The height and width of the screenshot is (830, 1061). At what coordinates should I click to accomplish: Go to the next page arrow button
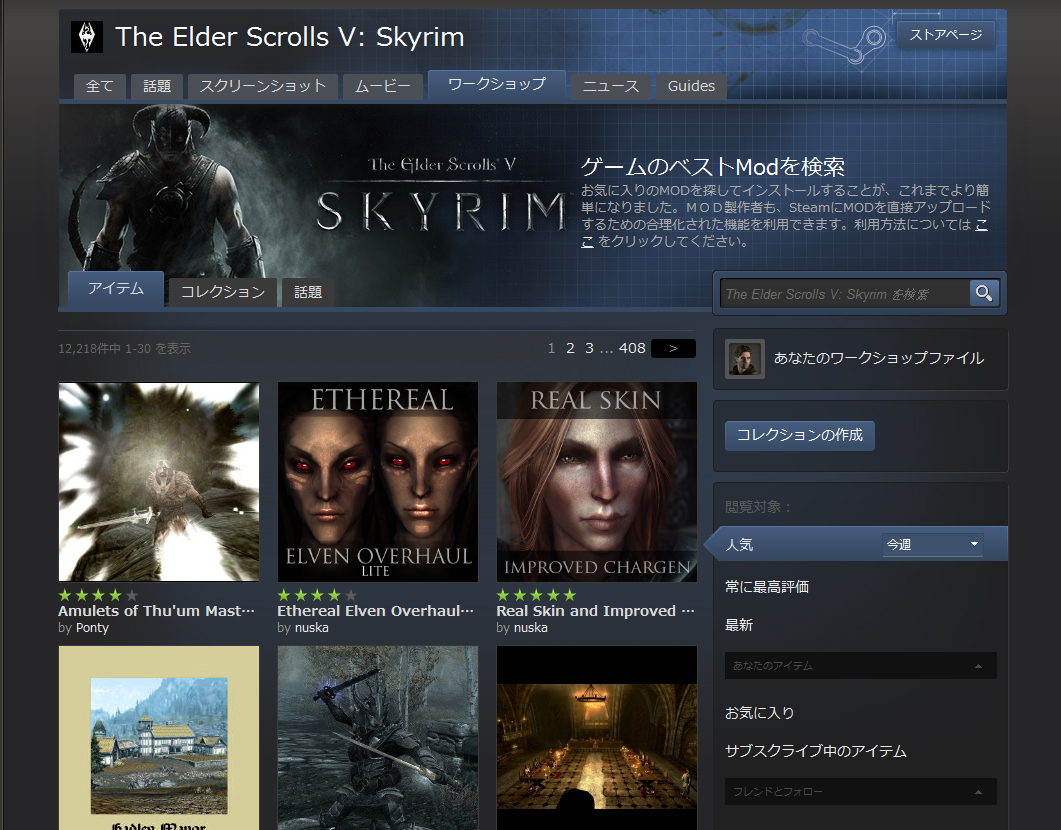click(x=673, y=348)
